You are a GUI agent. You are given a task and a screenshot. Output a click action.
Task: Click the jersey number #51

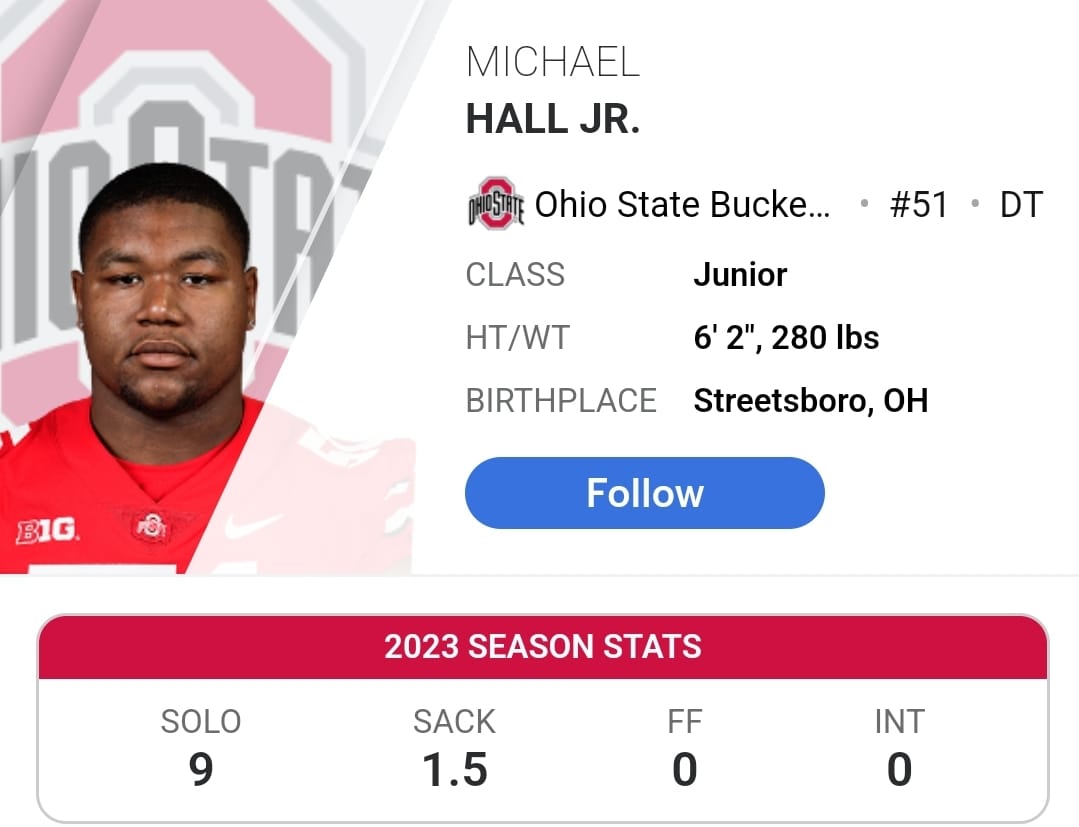point(919,204)
